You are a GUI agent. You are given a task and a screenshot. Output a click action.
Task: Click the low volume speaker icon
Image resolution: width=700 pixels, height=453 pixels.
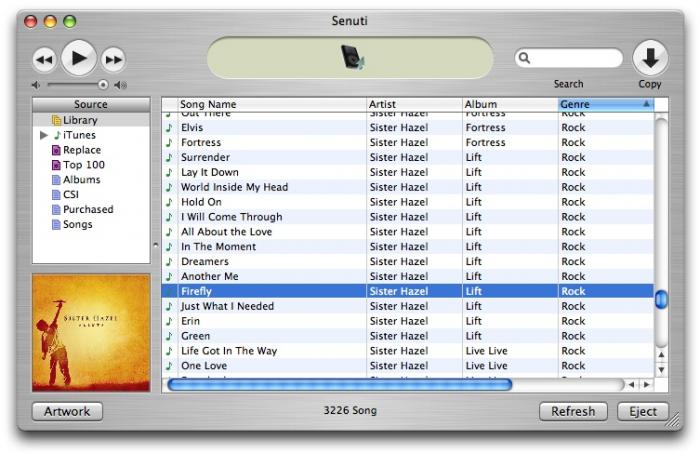[37, 85]
